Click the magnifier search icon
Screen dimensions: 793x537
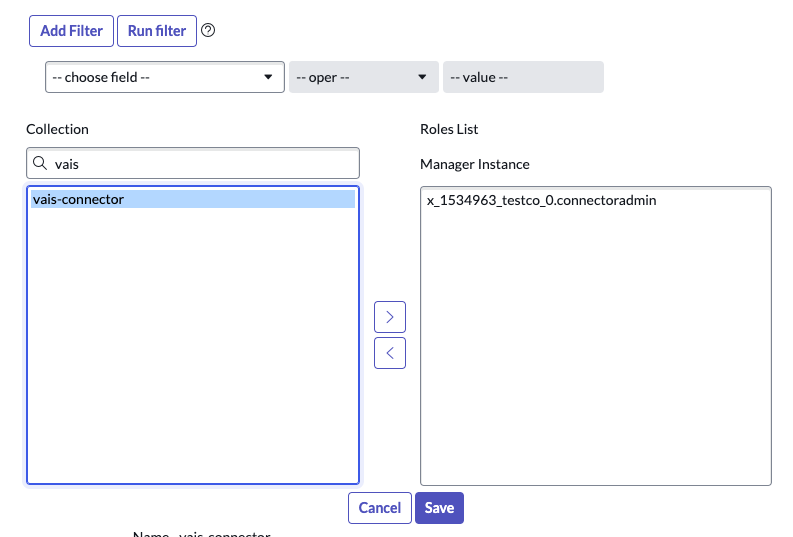pos(40,163)
